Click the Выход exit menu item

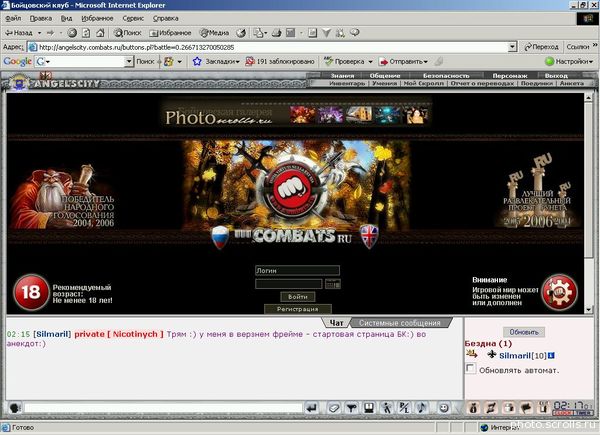556,76
